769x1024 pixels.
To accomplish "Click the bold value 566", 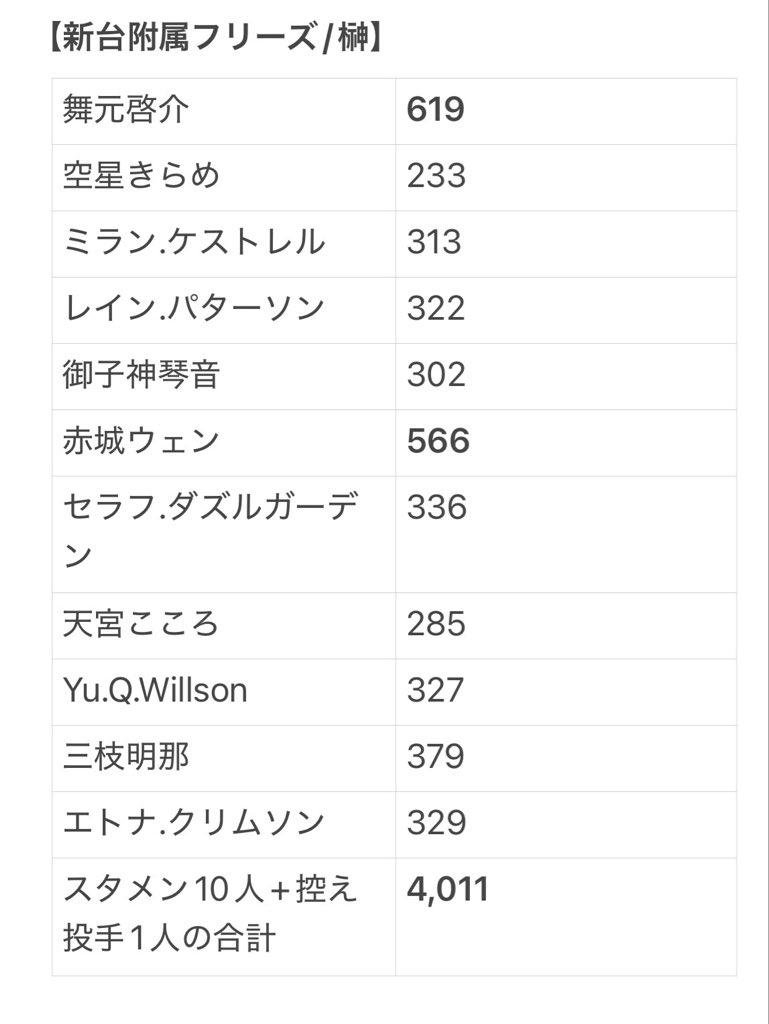I will [x=438, y=441].
